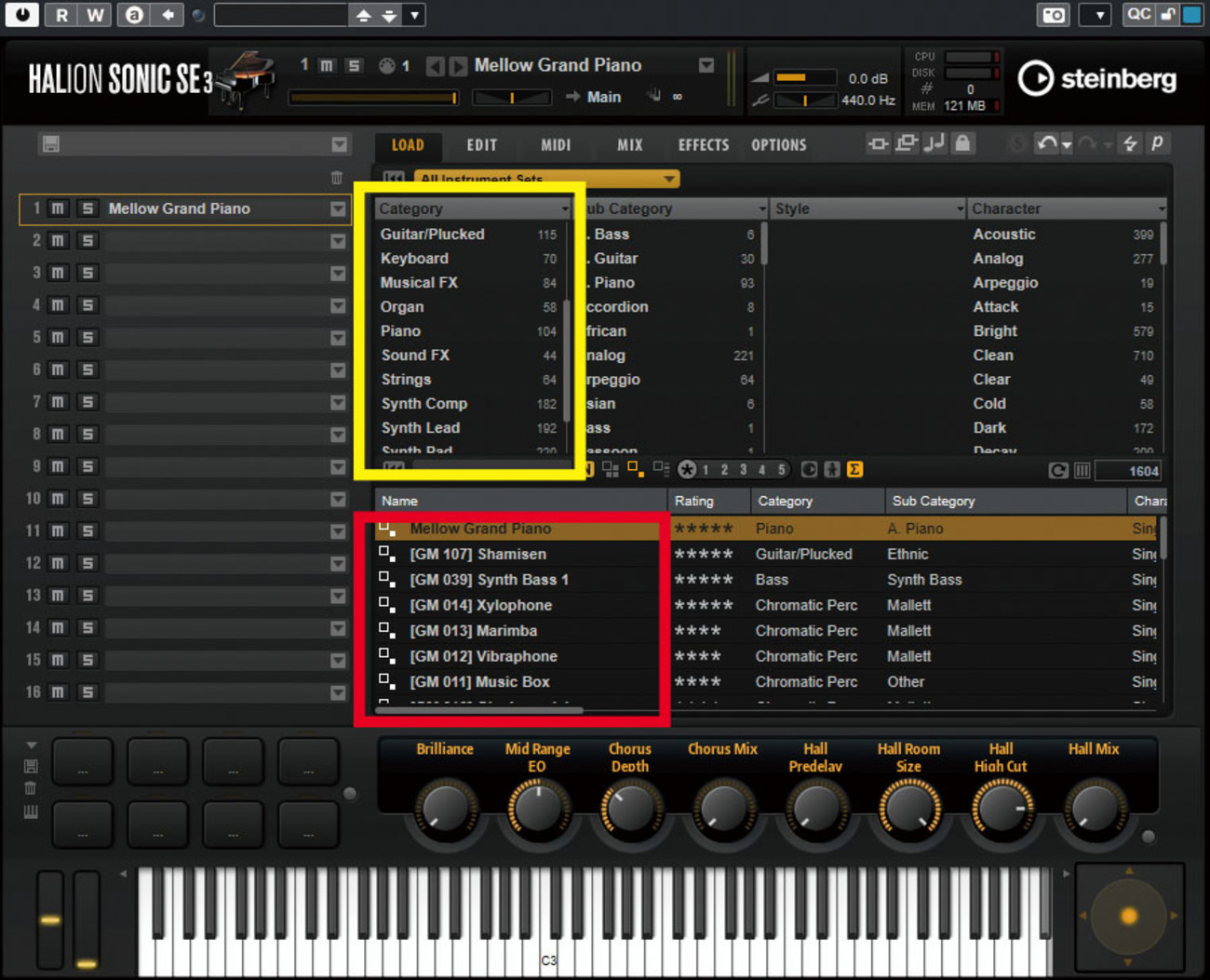The width and height of the screenshot is (1210, 980).
Task: Click the Brilliance knob
Action: pos(445,808)
